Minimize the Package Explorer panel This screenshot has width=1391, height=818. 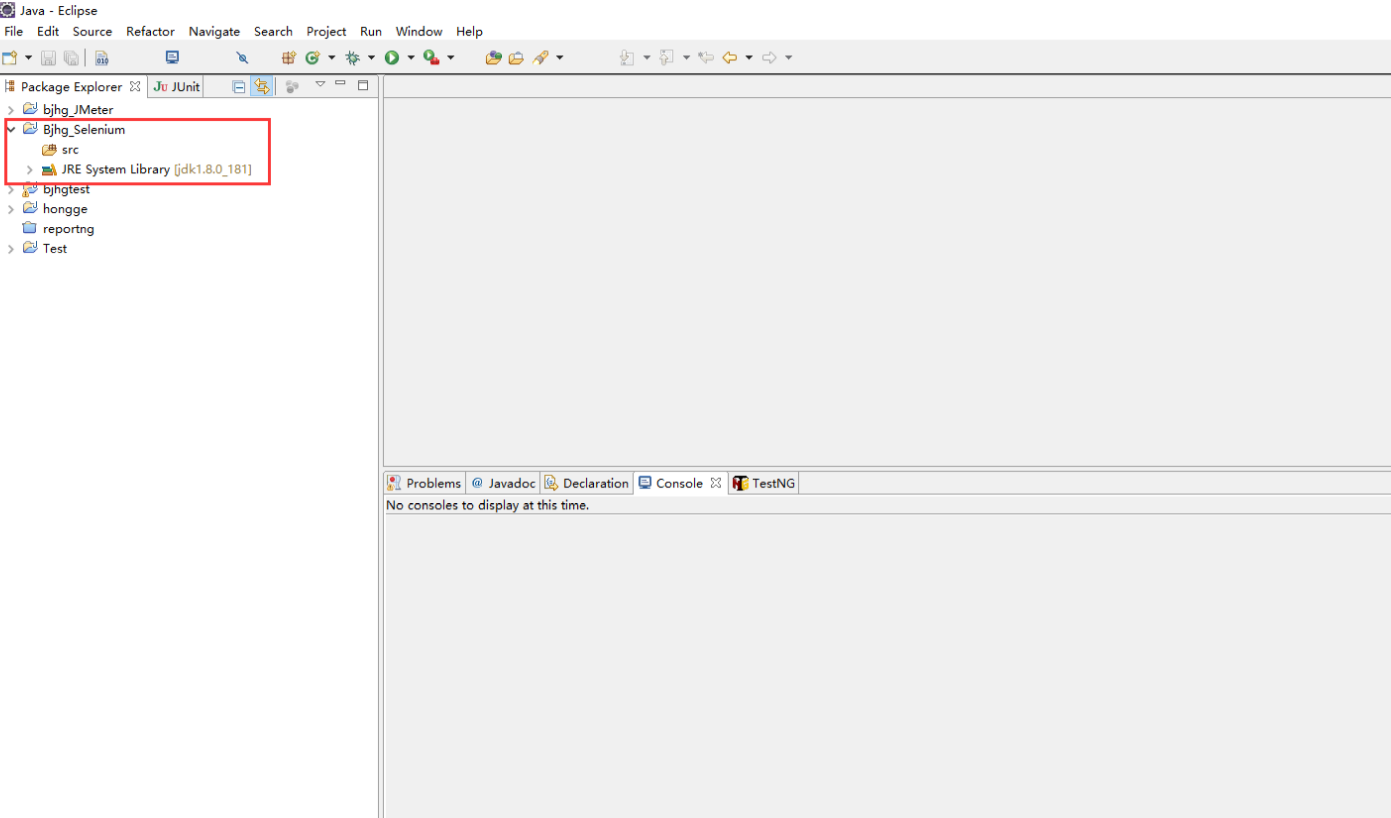pos(340,83)
